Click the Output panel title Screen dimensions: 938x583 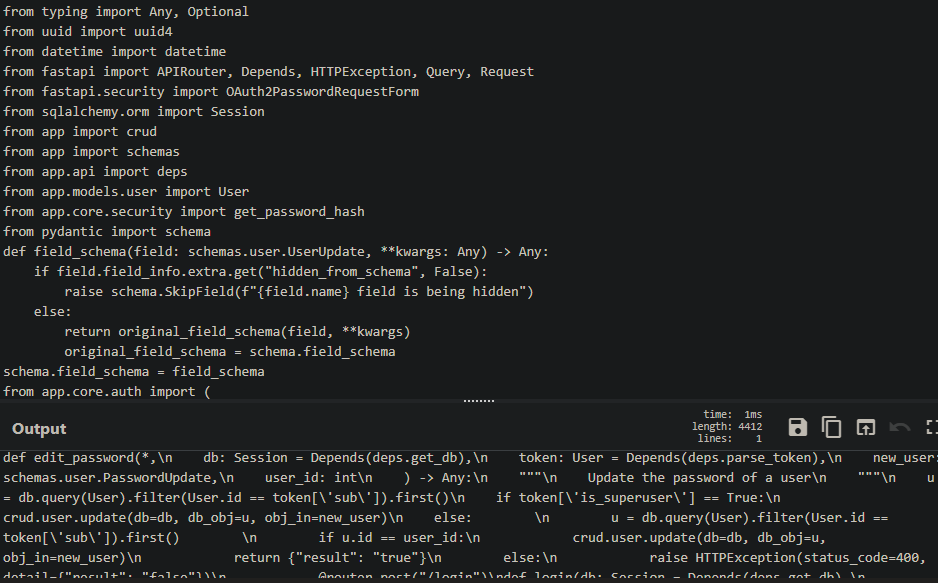coord(39,429)
